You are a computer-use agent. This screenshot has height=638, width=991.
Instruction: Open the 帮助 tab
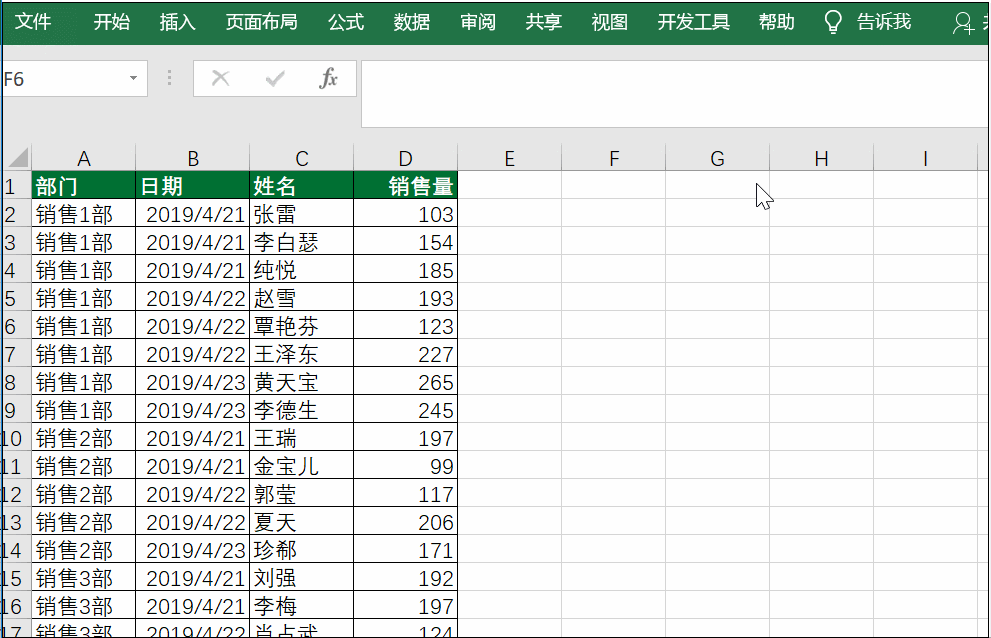click(x=775, y=21)
